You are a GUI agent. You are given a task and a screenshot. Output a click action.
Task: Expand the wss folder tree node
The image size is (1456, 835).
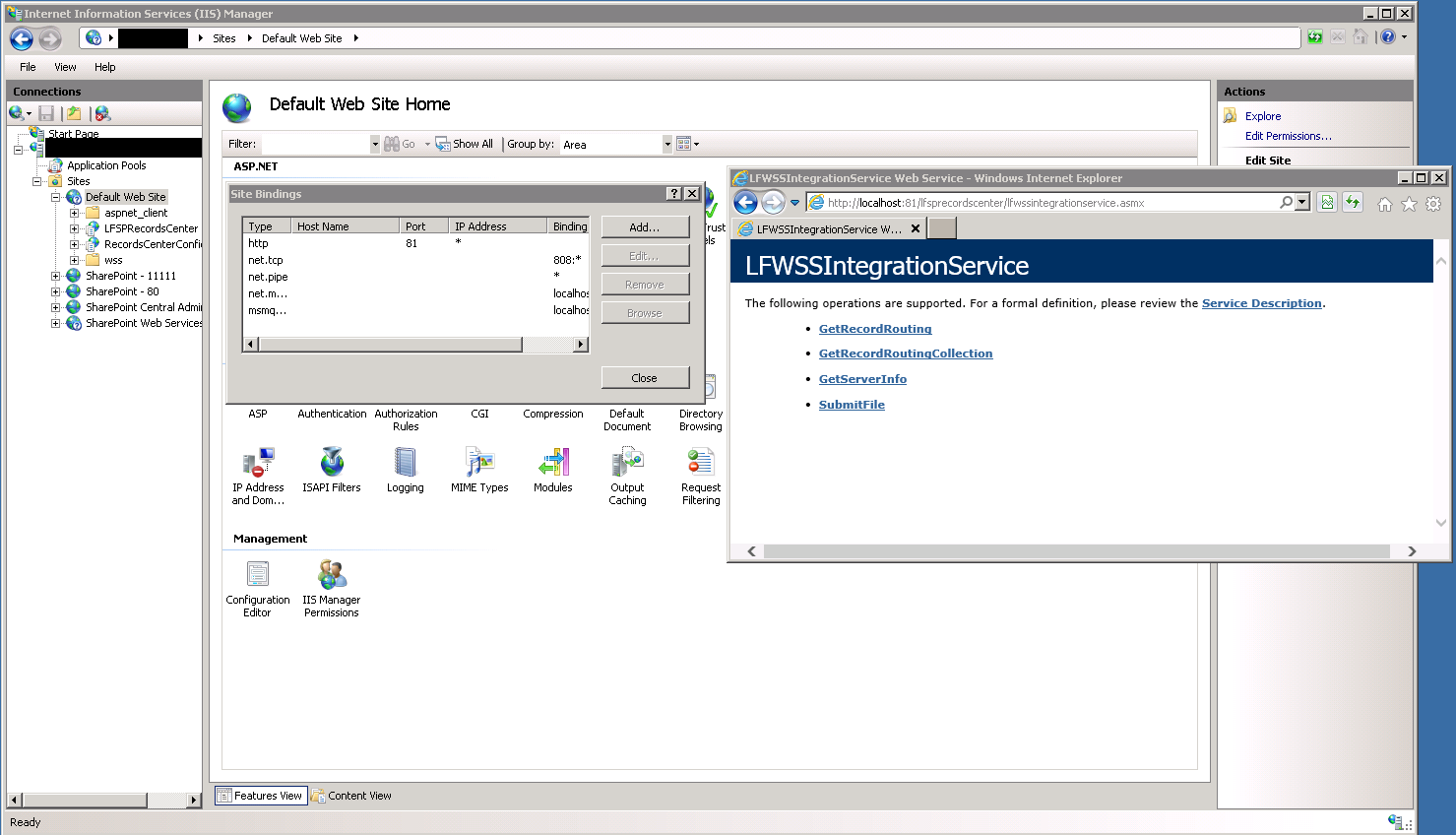(x=74, y=260)
